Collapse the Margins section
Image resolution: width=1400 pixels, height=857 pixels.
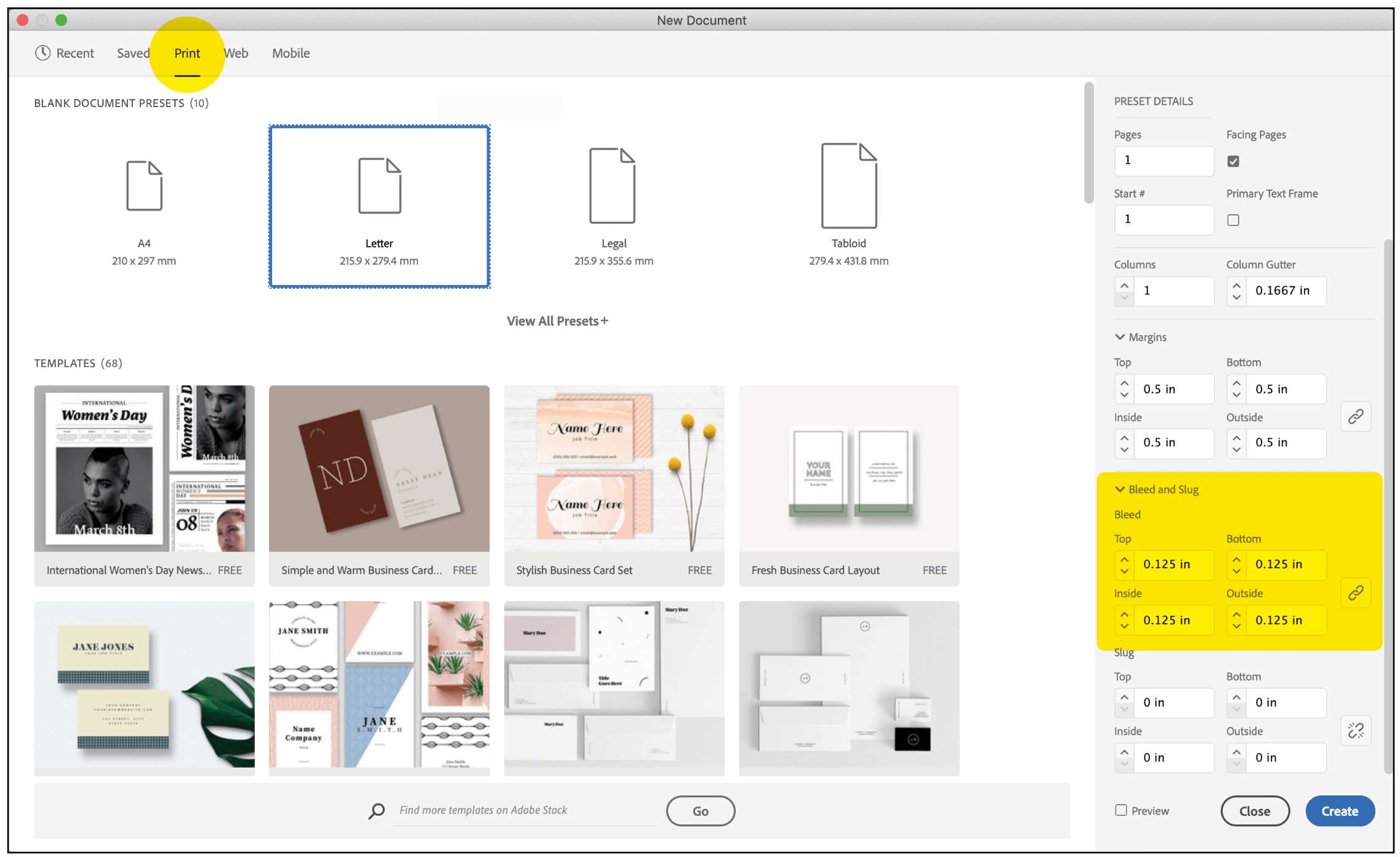(x=1120, y=337)
